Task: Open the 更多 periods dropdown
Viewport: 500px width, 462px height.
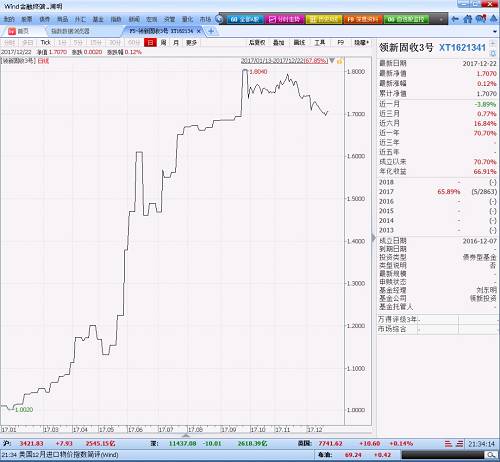Action: coord(192,43)
